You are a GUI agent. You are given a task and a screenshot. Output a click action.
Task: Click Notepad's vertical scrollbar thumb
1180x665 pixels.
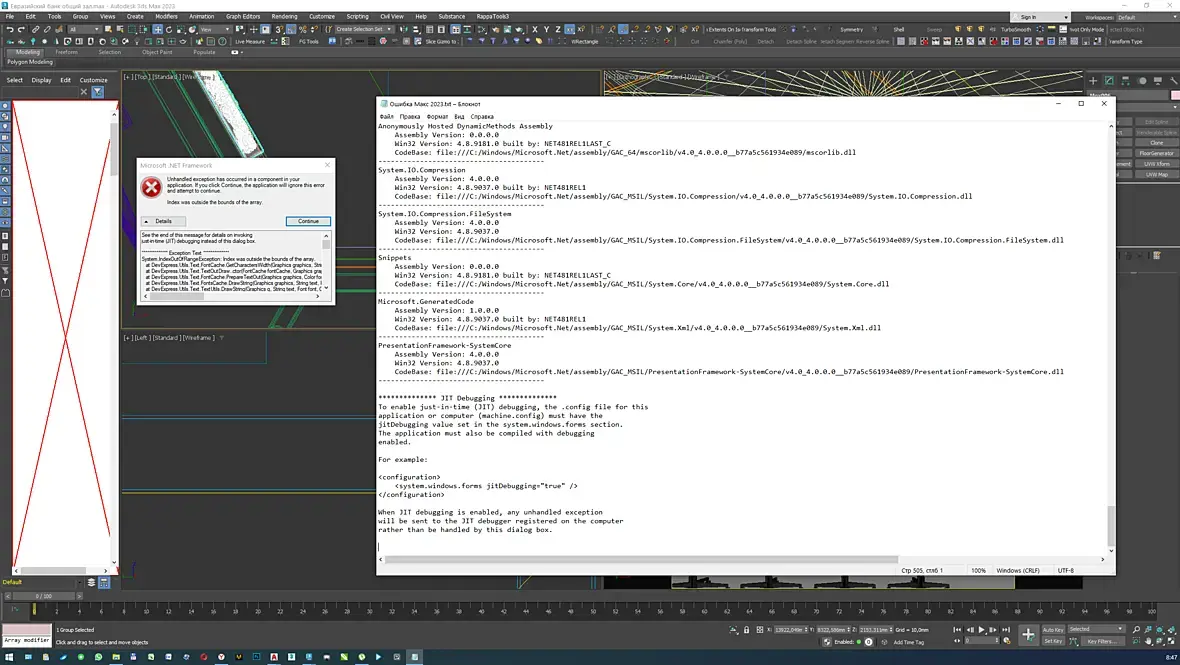(1111, 526)
